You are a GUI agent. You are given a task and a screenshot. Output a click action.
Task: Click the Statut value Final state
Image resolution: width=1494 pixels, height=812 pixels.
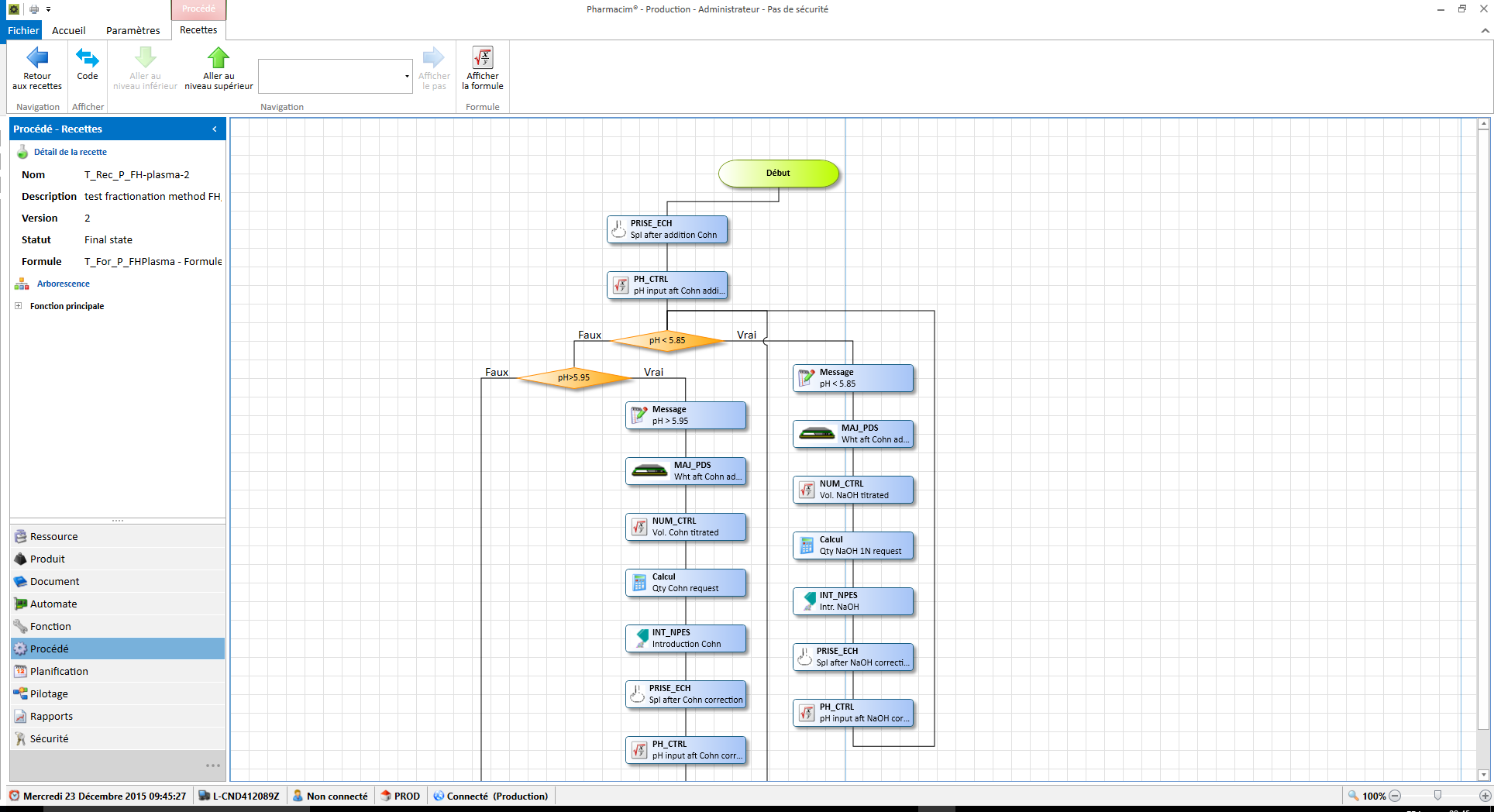coord(108,240)
